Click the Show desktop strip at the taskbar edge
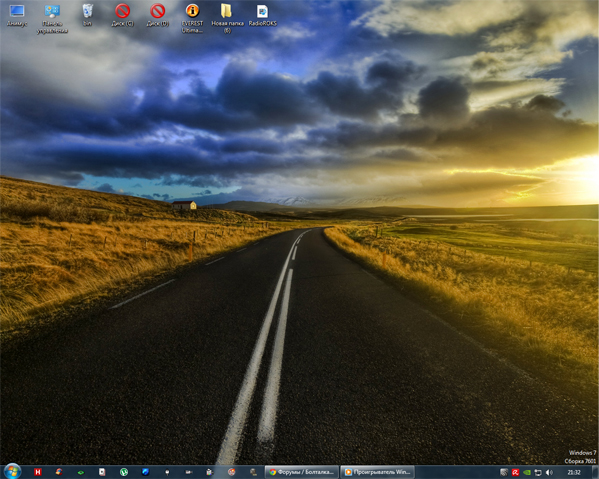This screenshot has height=479, width=599. (595, 472)
